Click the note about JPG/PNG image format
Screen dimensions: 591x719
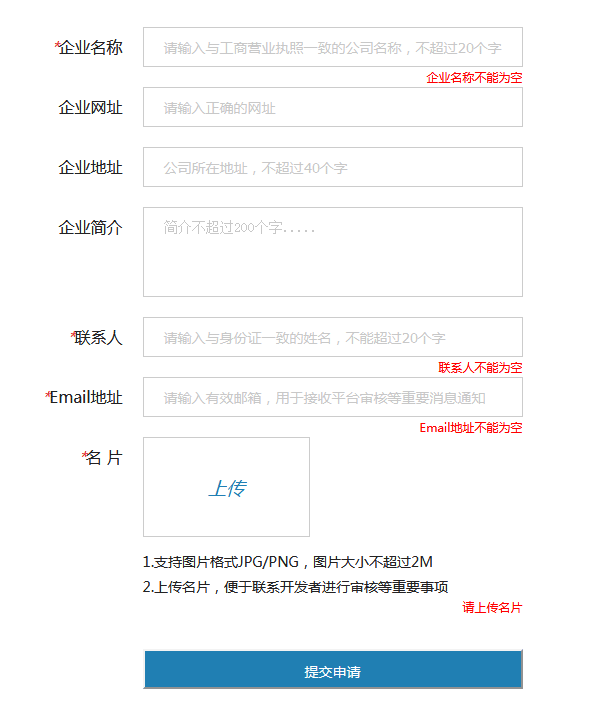tap(287, 562)
